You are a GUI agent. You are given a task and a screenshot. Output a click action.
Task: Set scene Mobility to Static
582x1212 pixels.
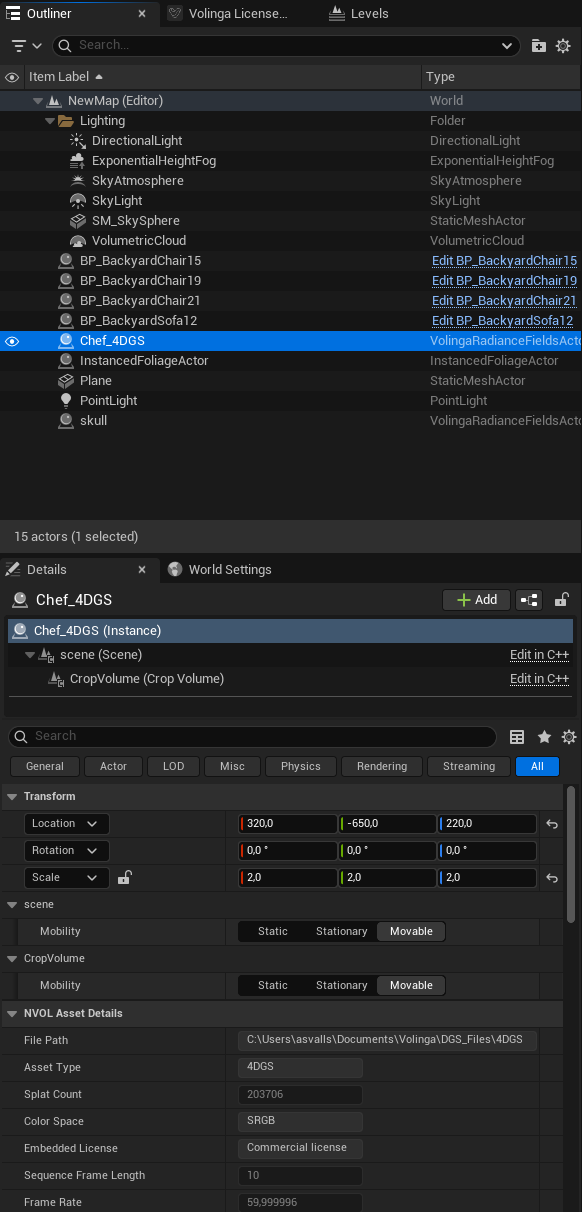click(x=272, y=932)
